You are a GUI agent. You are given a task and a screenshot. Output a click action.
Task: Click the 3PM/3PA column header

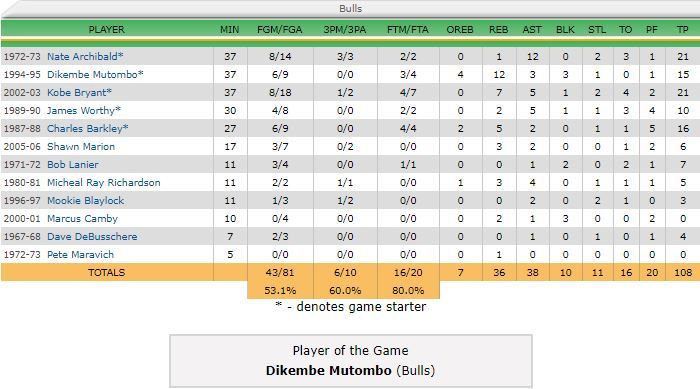click(345, 29)
